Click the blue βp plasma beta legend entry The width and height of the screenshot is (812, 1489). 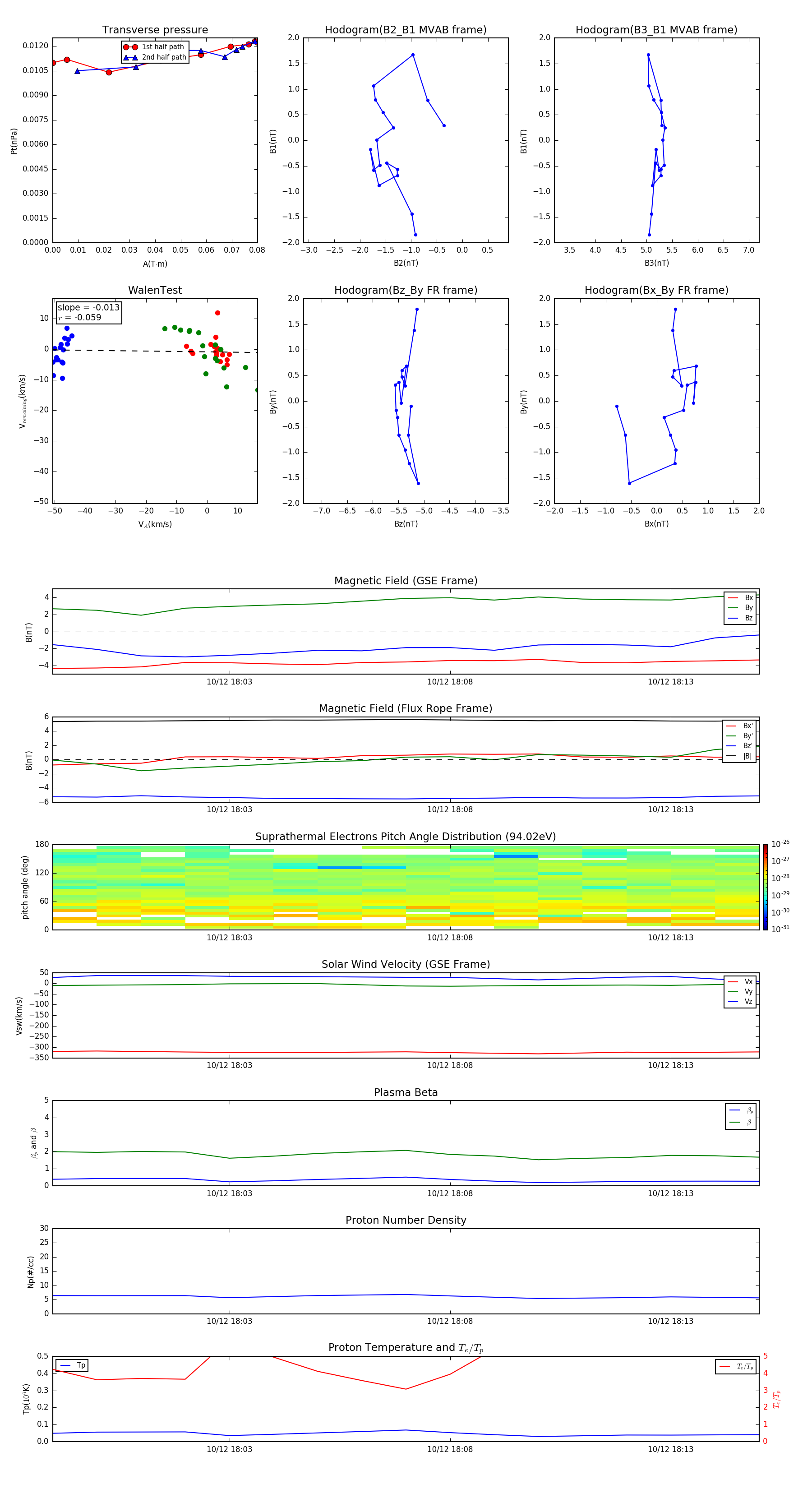pos(741,1110)
